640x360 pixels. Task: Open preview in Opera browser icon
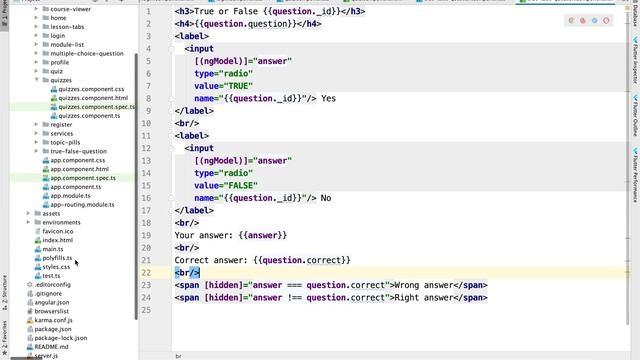[x=607, y=20]
